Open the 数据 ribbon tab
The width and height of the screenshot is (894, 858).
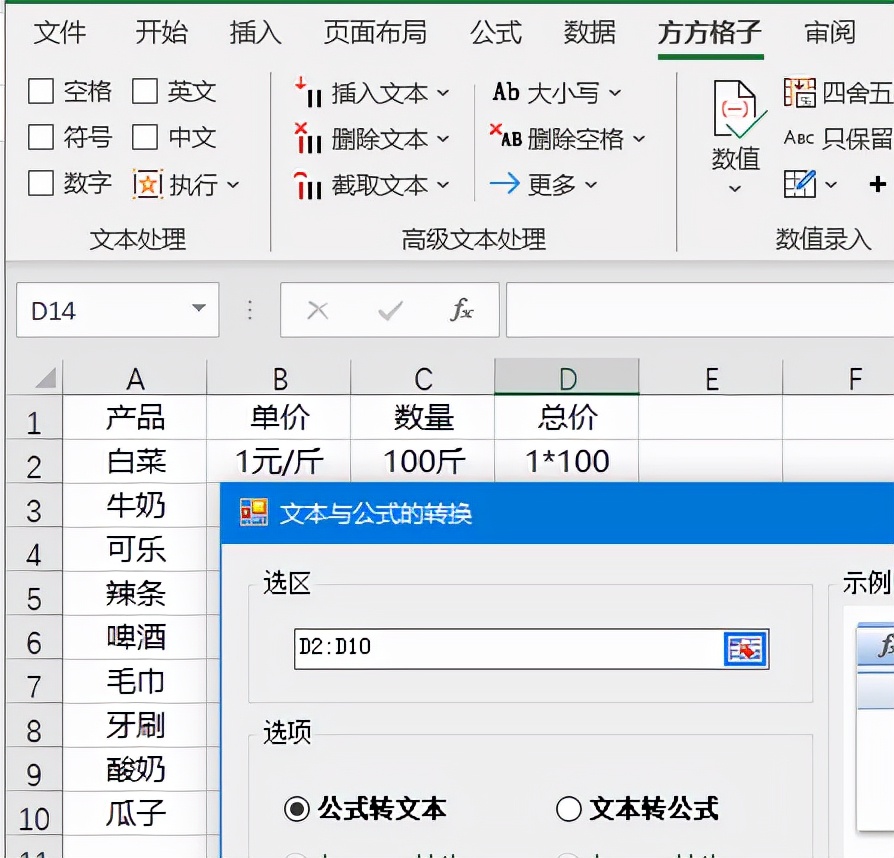tap(590, 33)
